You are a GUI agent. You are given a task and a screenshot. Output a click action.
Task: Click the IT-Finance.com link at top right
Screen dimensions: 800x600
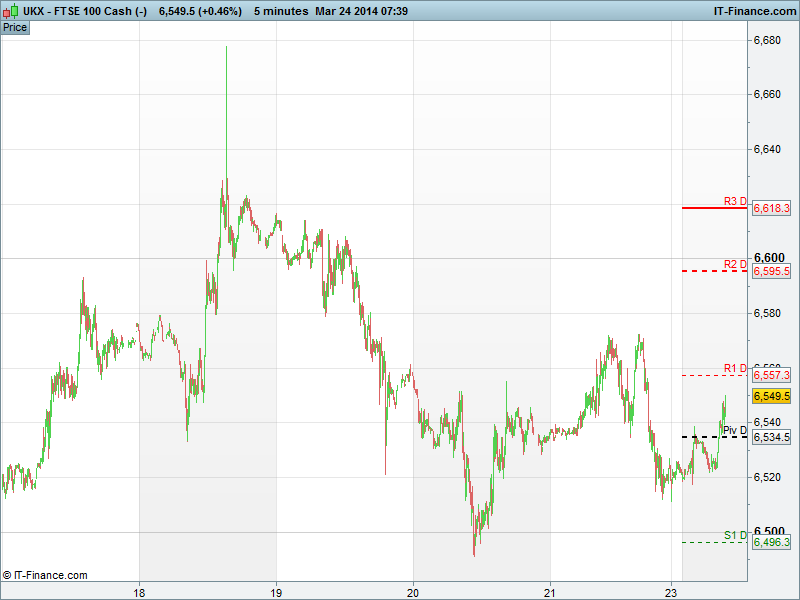pos(753,11)
